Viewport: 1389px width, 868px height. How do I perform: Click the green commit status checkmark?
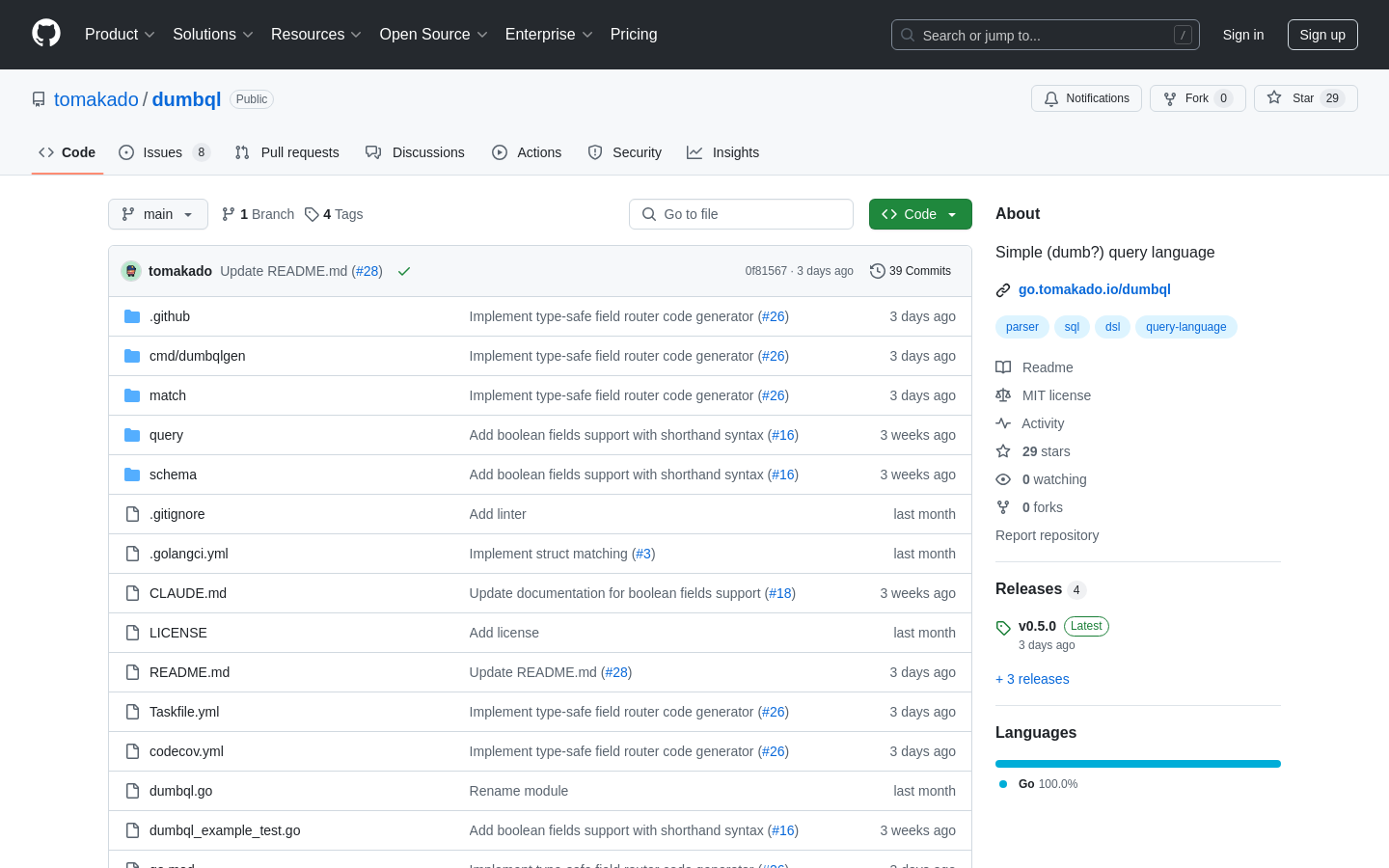click(x=404, y=271)
